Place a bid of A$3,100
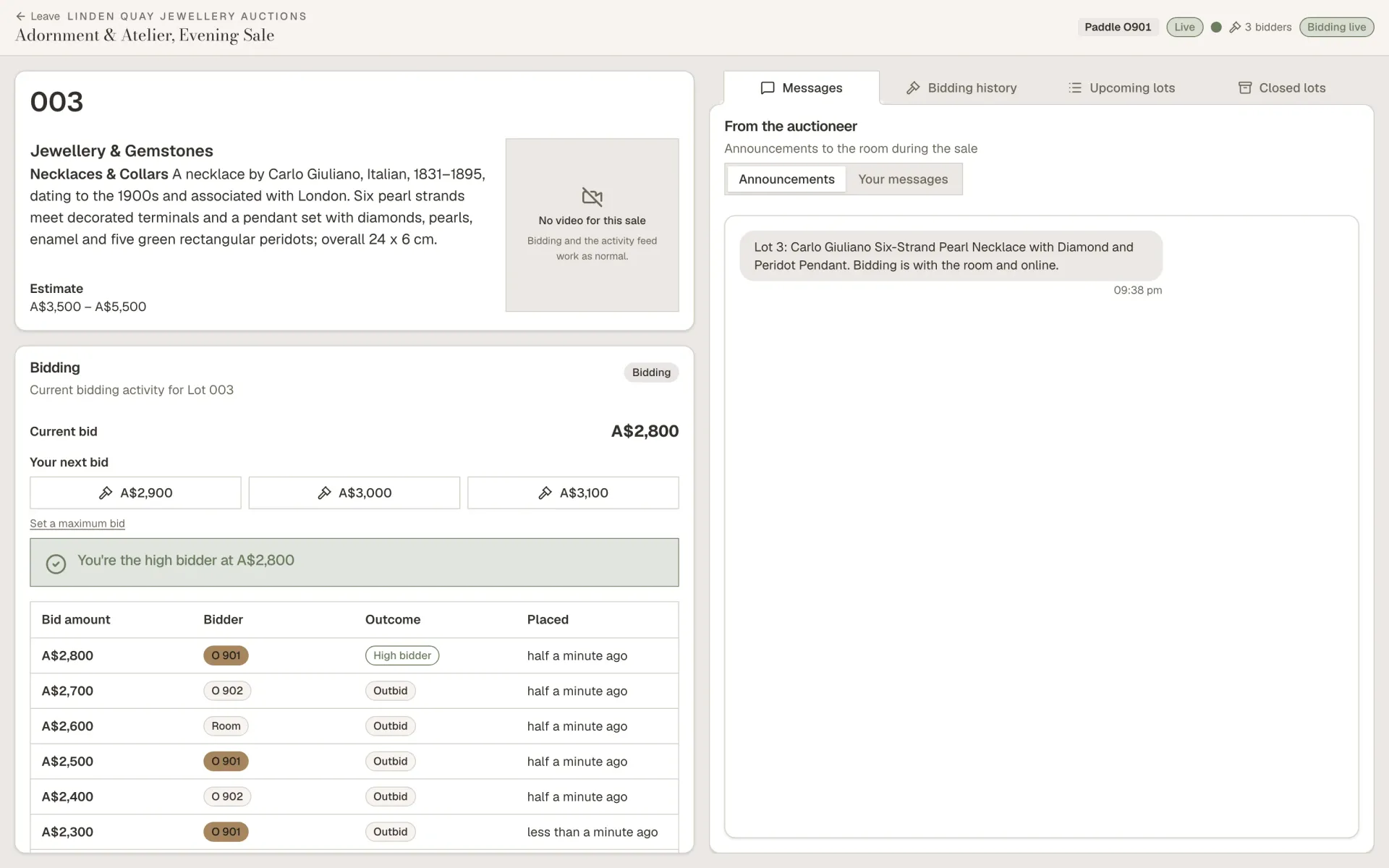This screenshot has height=868, width=1389. pos(573,493)
